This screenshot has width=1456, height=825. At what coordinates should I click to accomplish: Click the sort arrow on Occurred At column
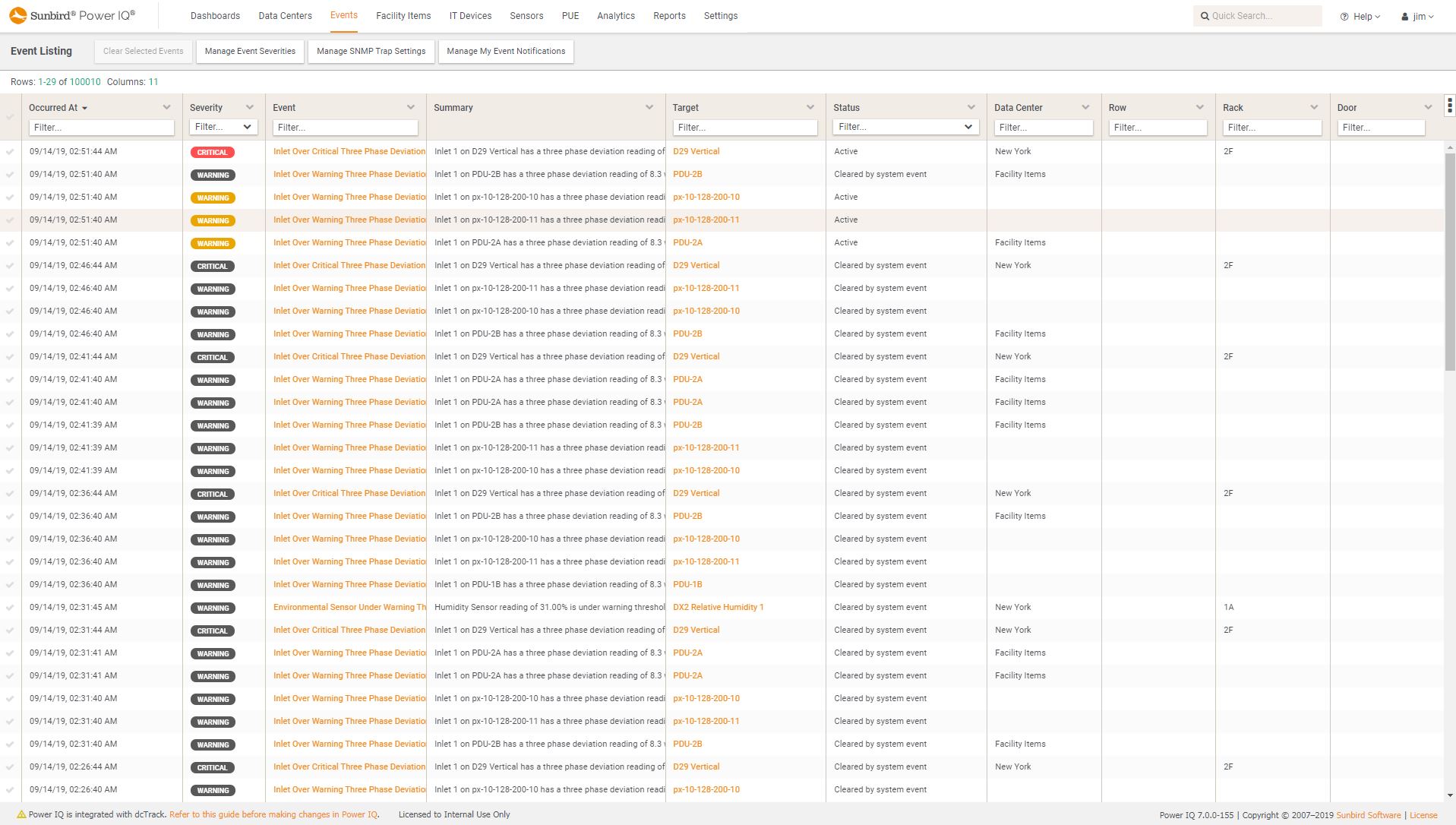tap(84, 107)
